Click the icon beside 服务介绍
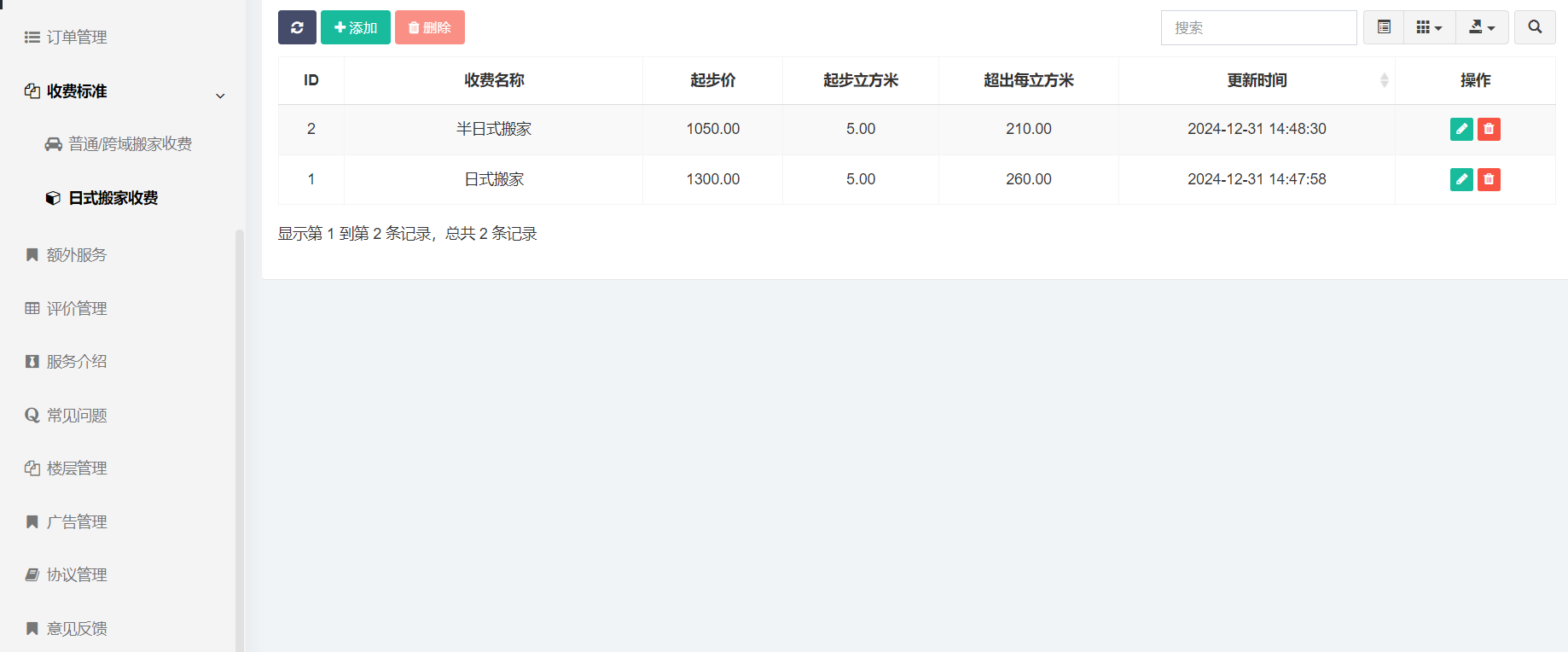This screenshot has height=652, width=1568. [32, 361]
